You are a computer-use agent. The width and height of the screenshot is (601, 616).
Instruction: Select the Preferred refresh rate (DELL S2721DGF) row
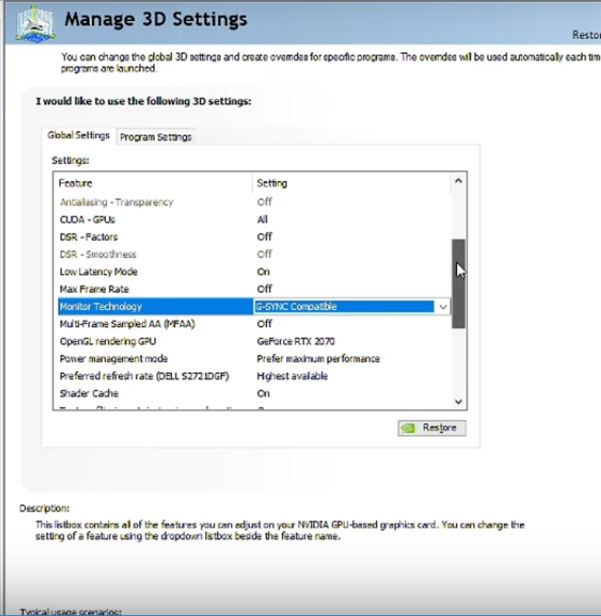pyautogui.click(x=254, y=376)
